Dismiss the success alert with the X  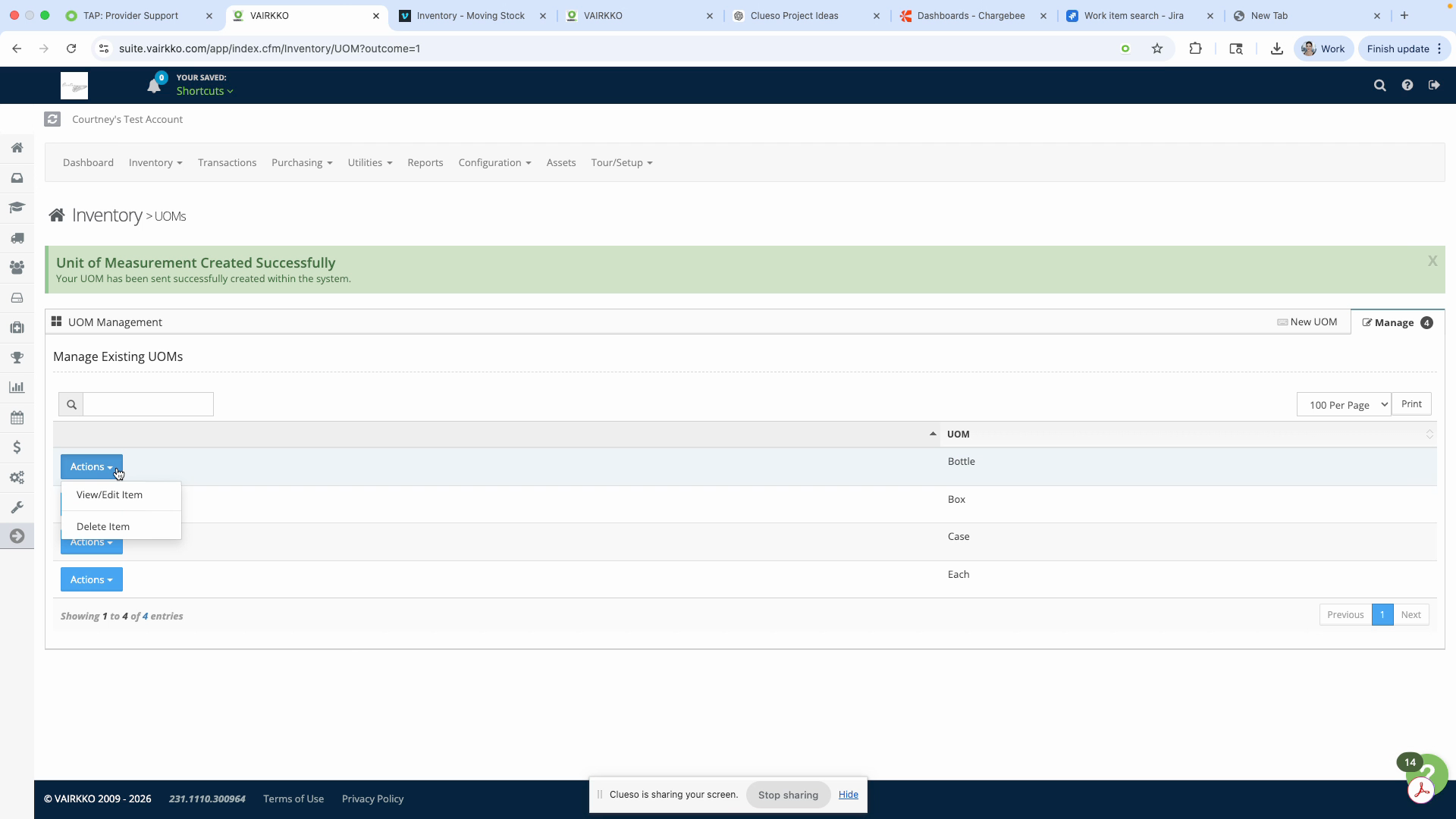[x=1432, y=261]
